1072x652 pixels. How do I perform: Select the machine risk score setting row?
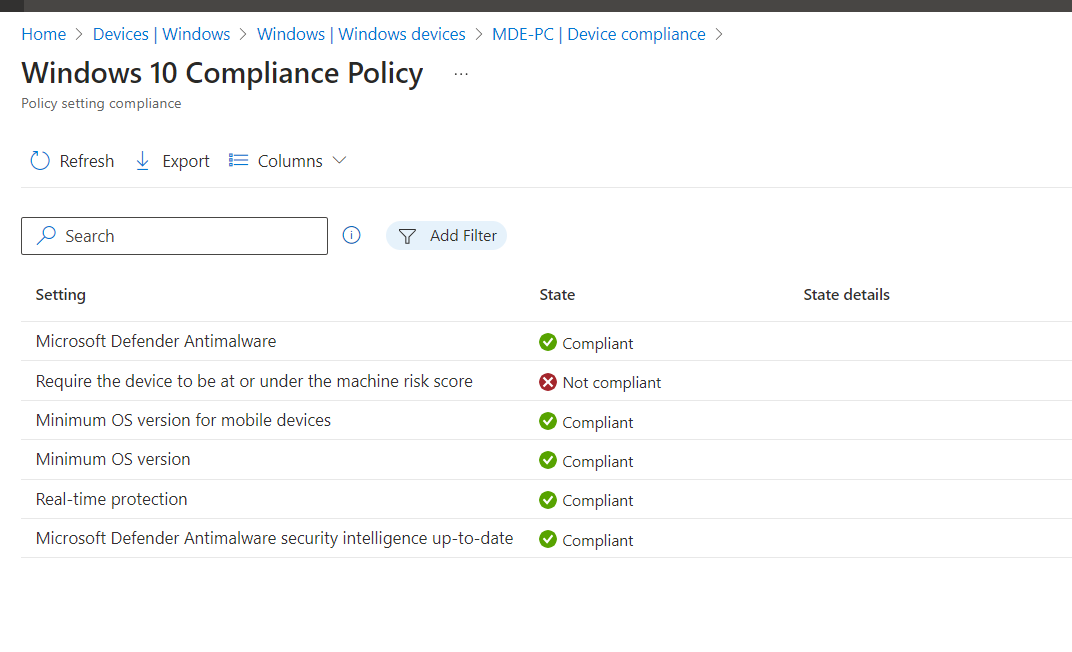tap(254, 381)
